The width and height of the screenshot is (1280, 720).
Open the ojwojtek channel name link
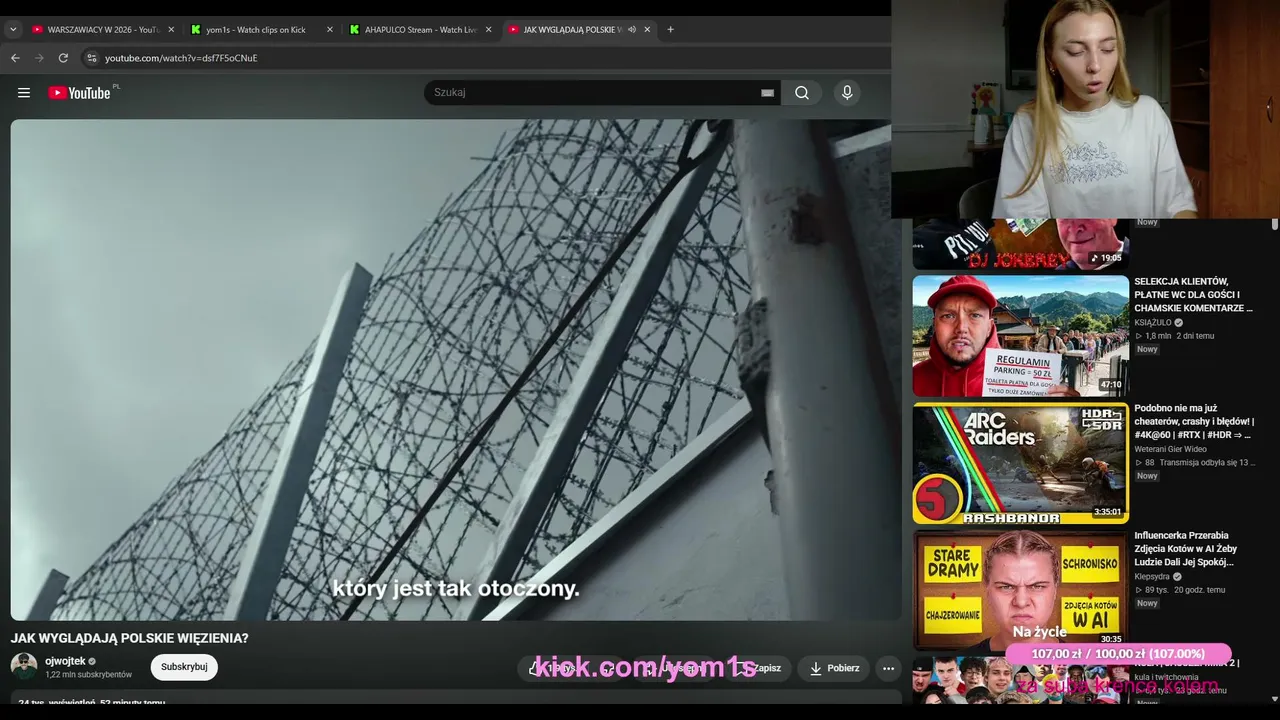click(65, 661)
